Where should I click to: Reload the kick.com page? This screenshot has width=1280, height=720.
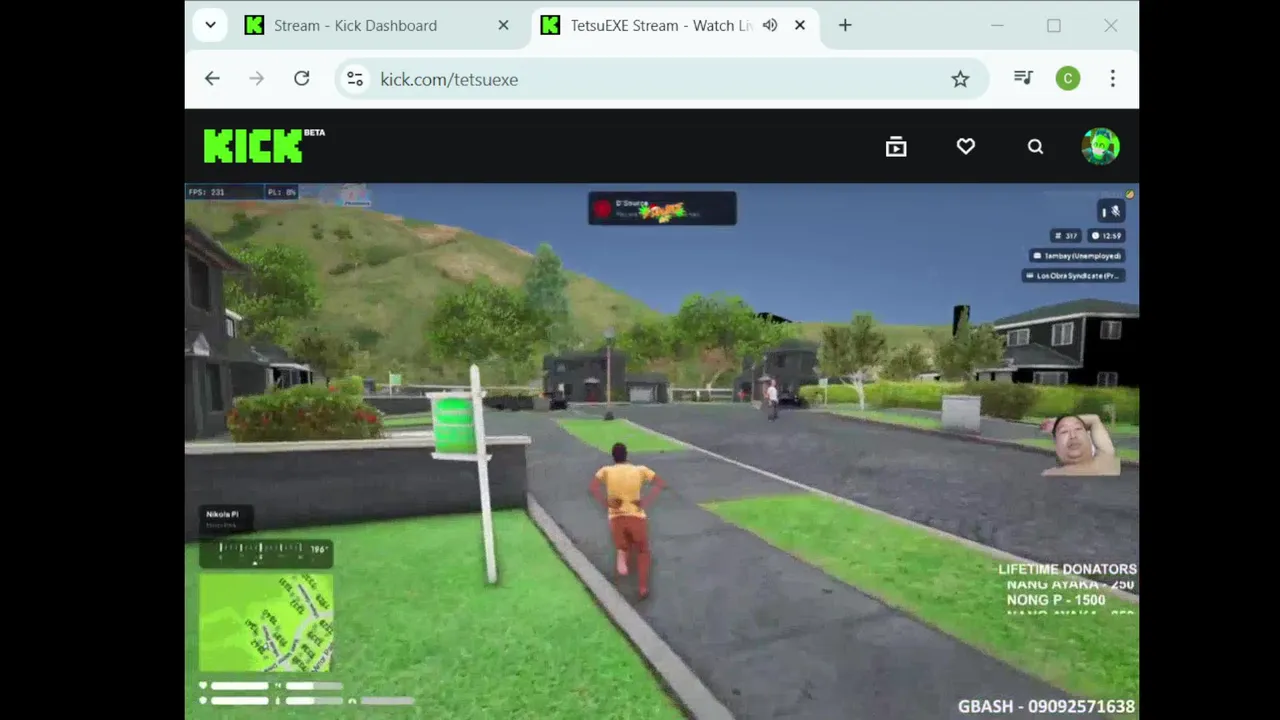(302, 79)
